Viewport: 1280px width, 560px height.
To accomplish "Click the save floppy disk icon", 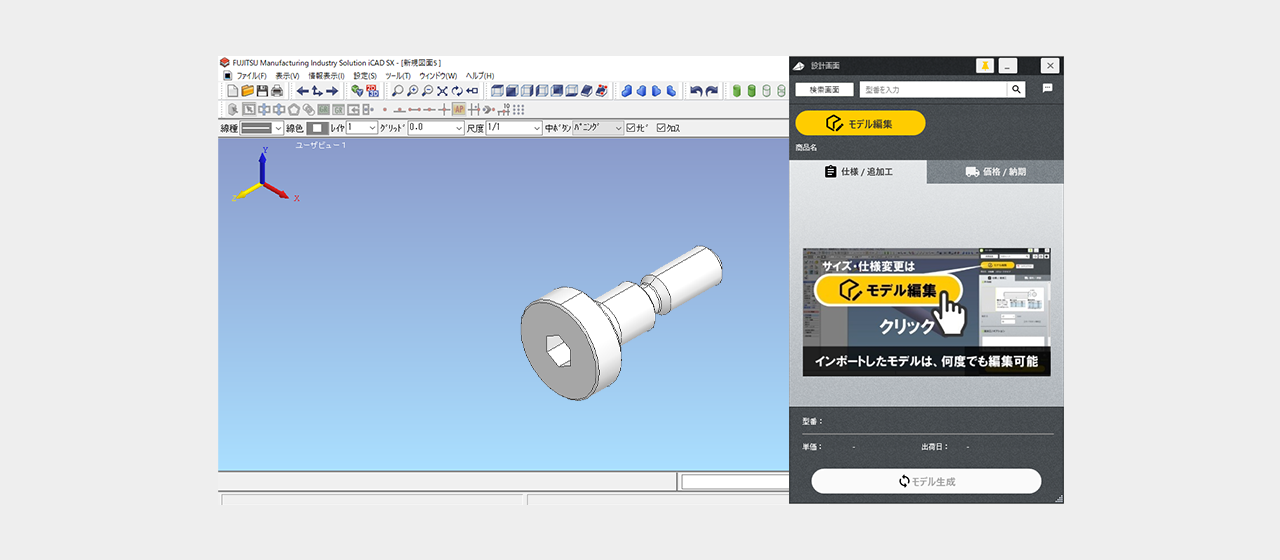I will click(x=262, y=91).
